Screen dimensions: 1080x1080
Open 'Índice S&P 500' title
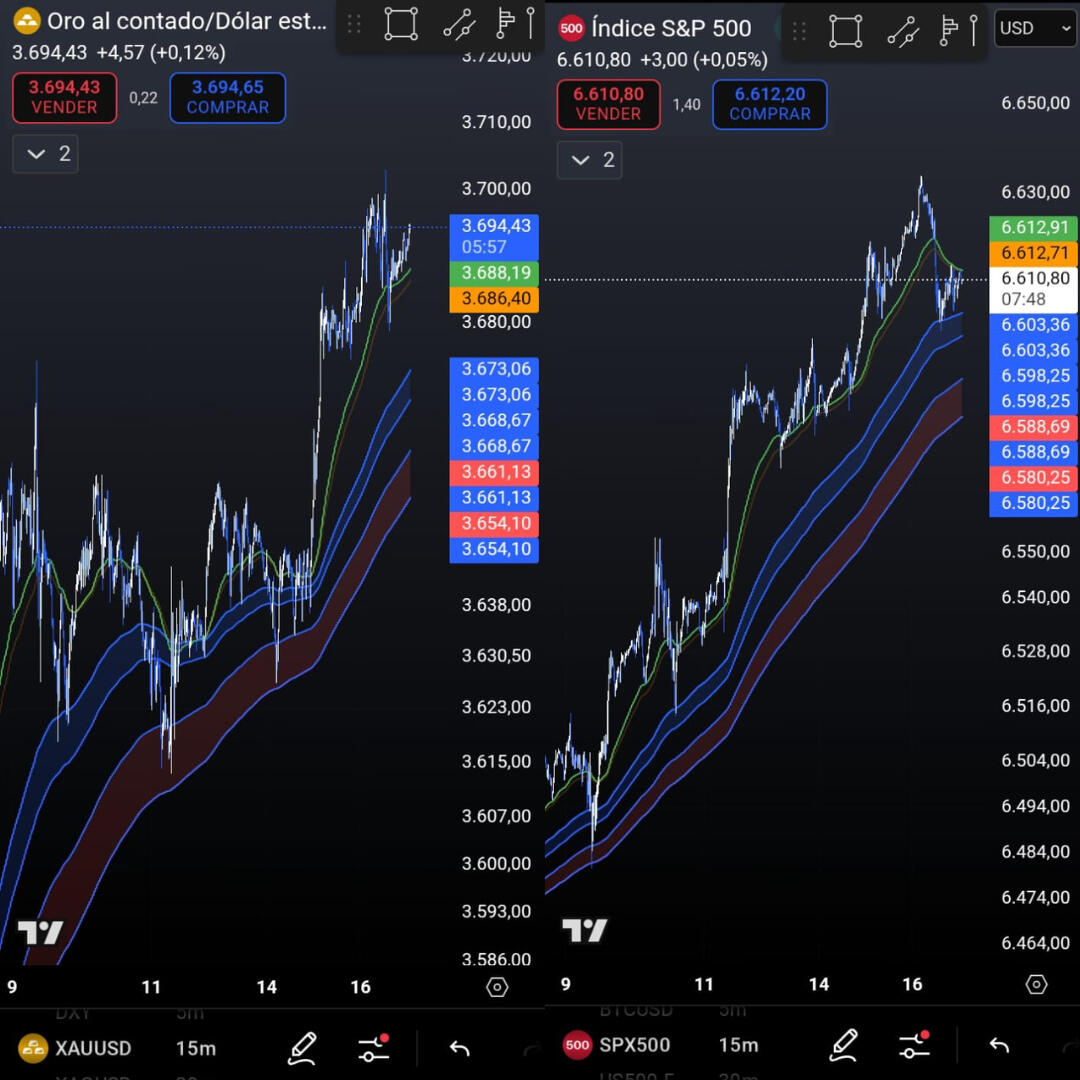(x=671, y=28)
